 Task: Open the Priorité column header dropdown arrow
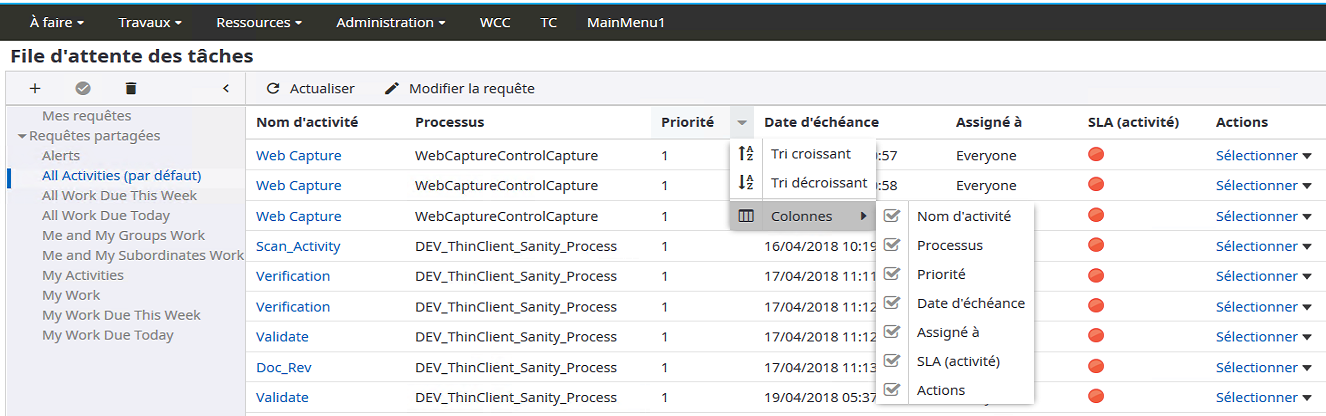tap(742, 123)
